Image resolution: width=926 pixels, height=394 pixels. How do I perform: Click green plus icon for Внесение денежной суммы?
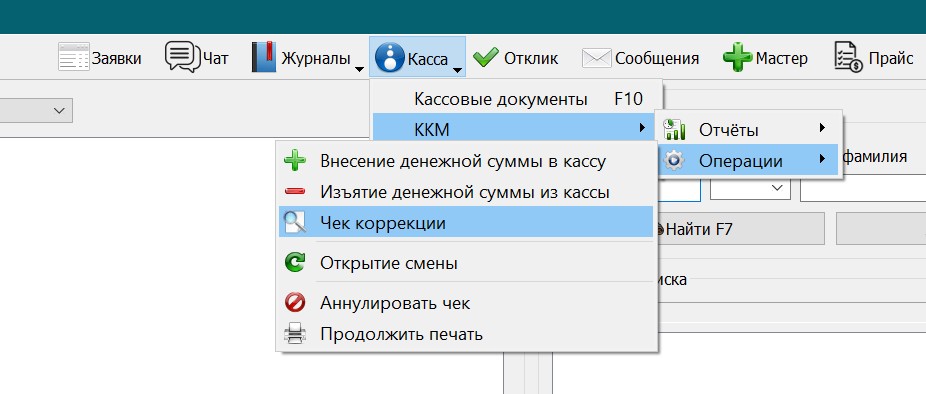[x=295, y=161]
